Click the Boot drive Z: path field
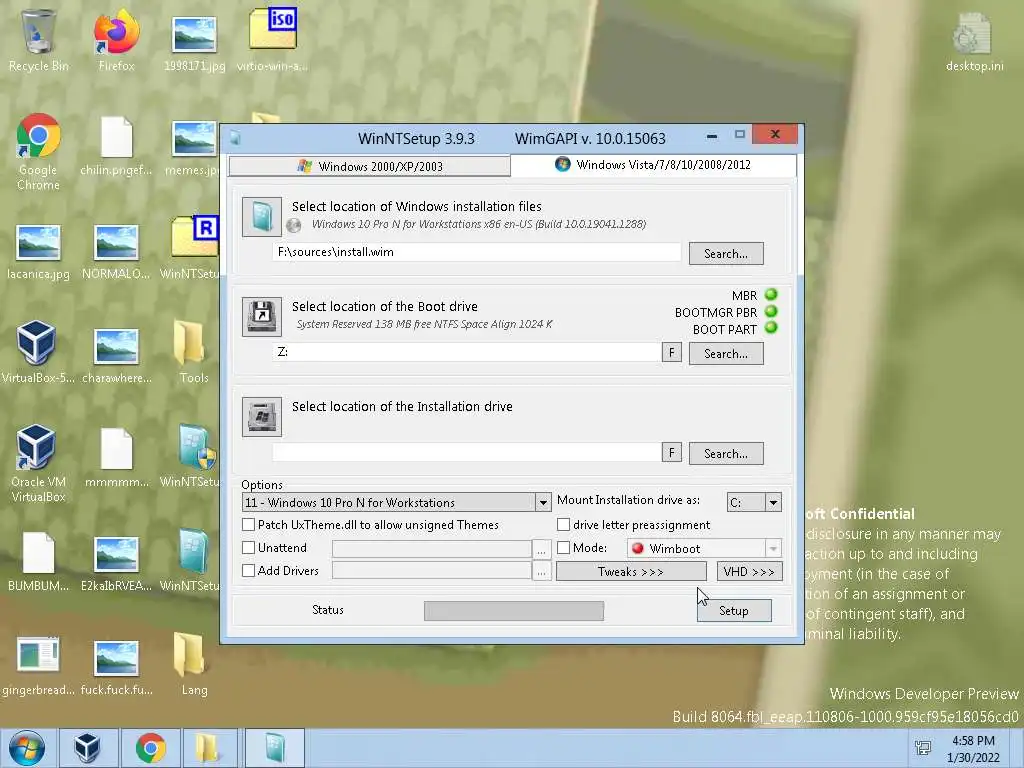Screen dimensions: 1024x768 click(x=466, y=352)
